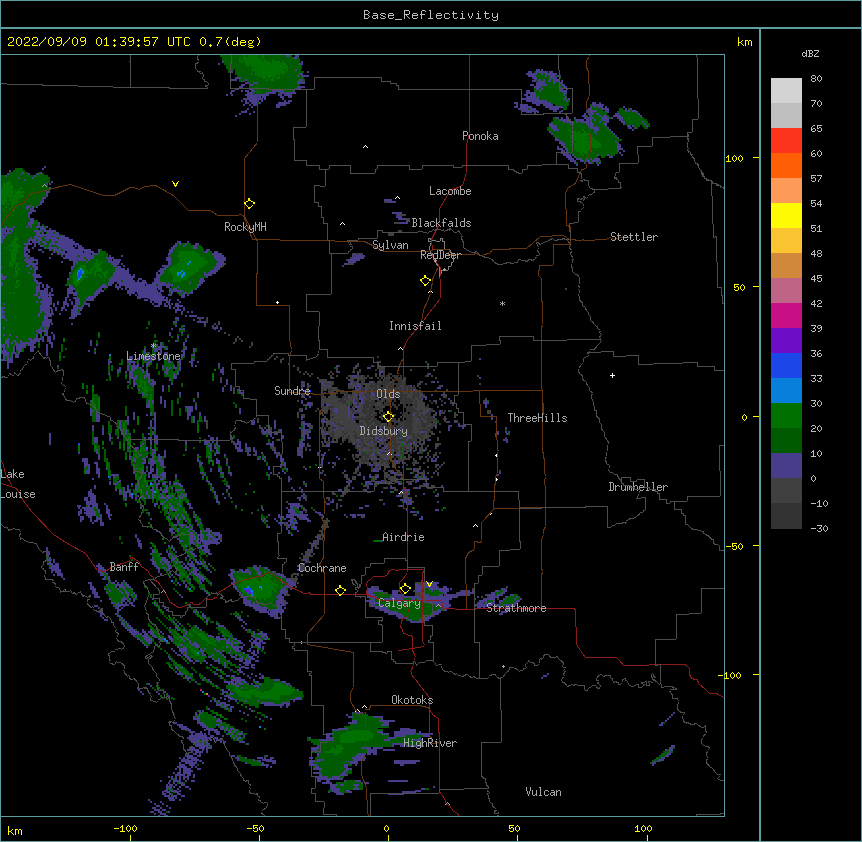Viewport: 862px width, 842px height.
Task: Click the yellow V marker northwest of RockyMH
Action: click(175, 184)
